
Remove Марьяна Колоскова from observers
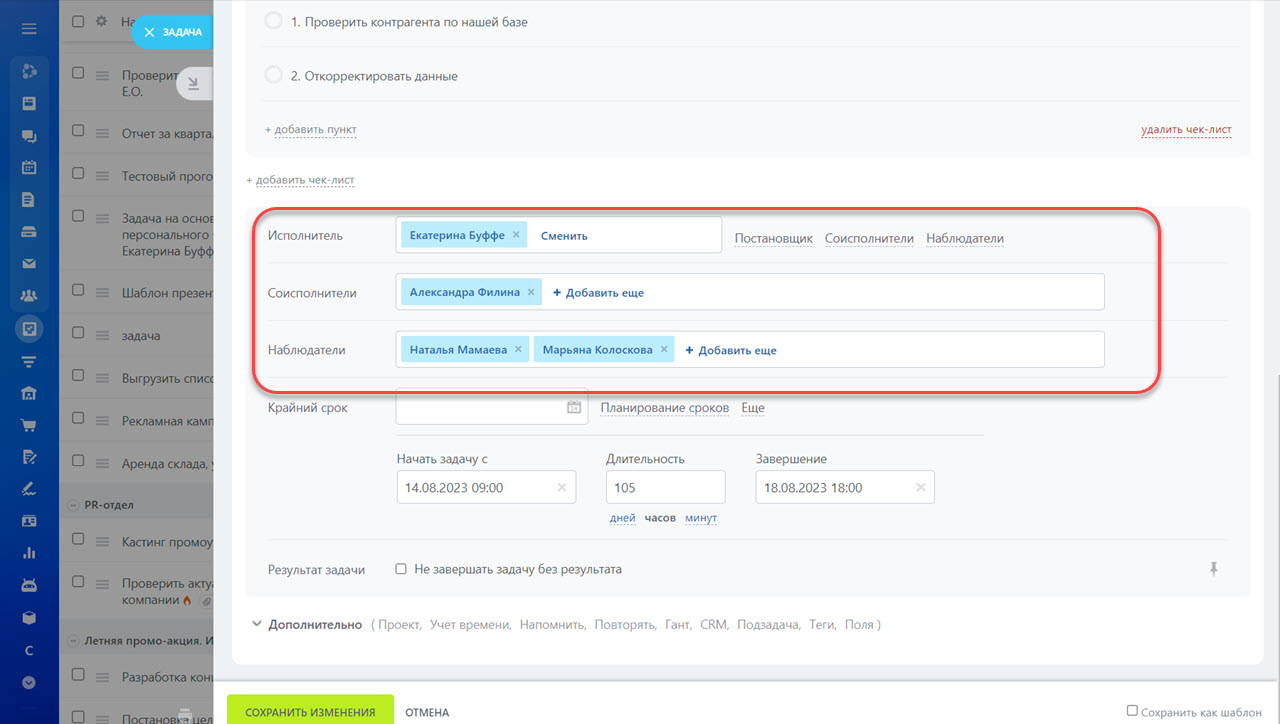pos(664,350)
